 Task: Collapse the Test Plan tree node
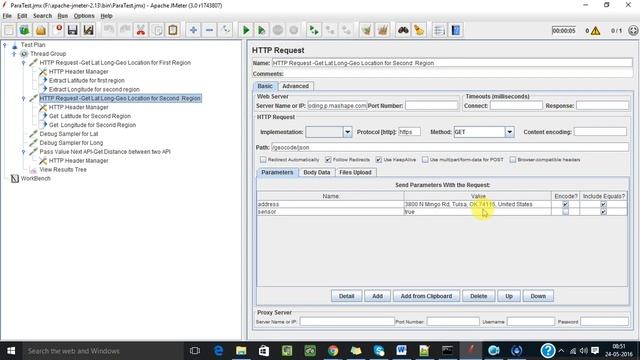coord(5,45)
